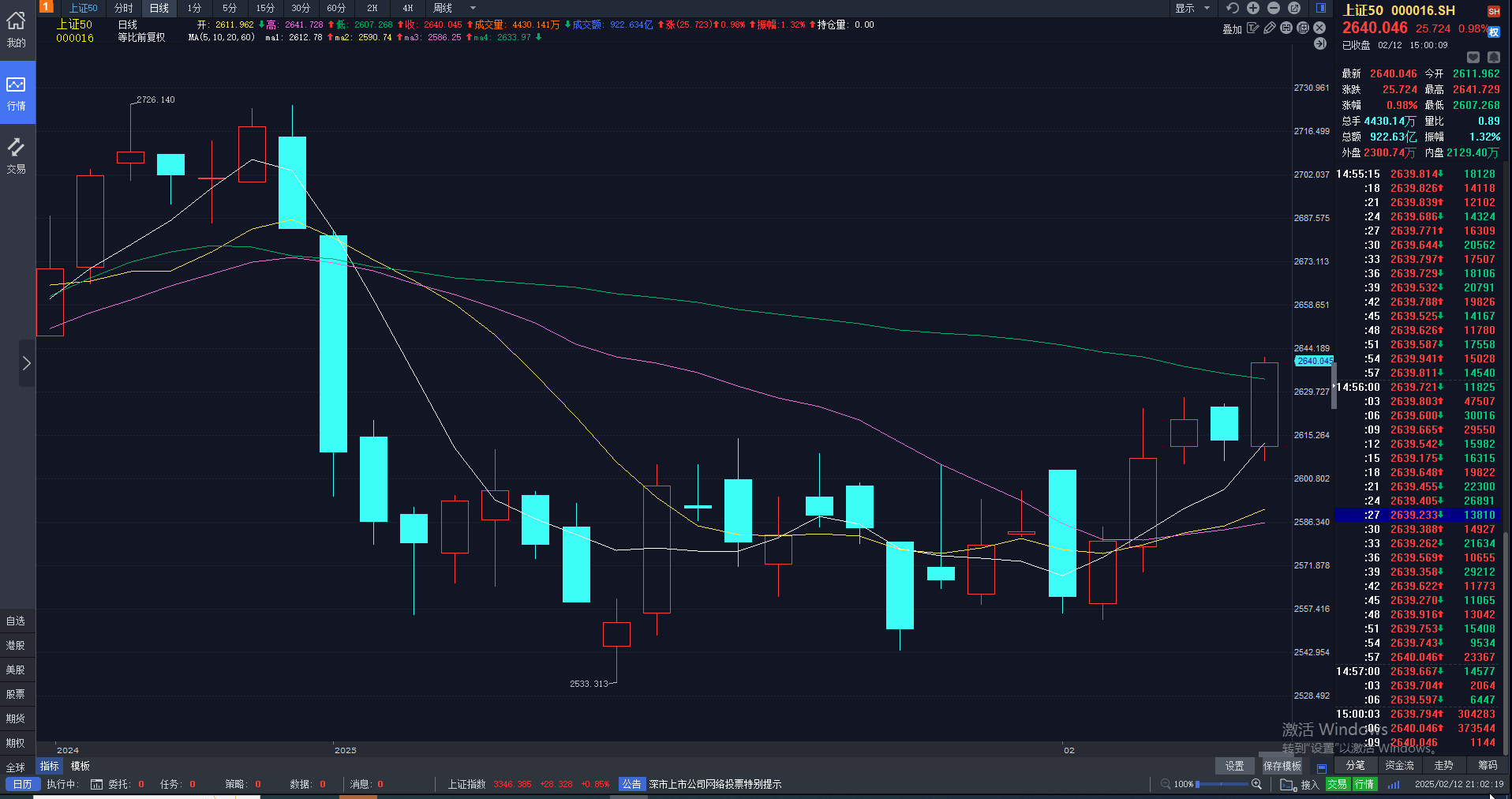Zoom in chart with the plus icon
Viewport: 1512px width, 799px height.
pos(1253,8)
